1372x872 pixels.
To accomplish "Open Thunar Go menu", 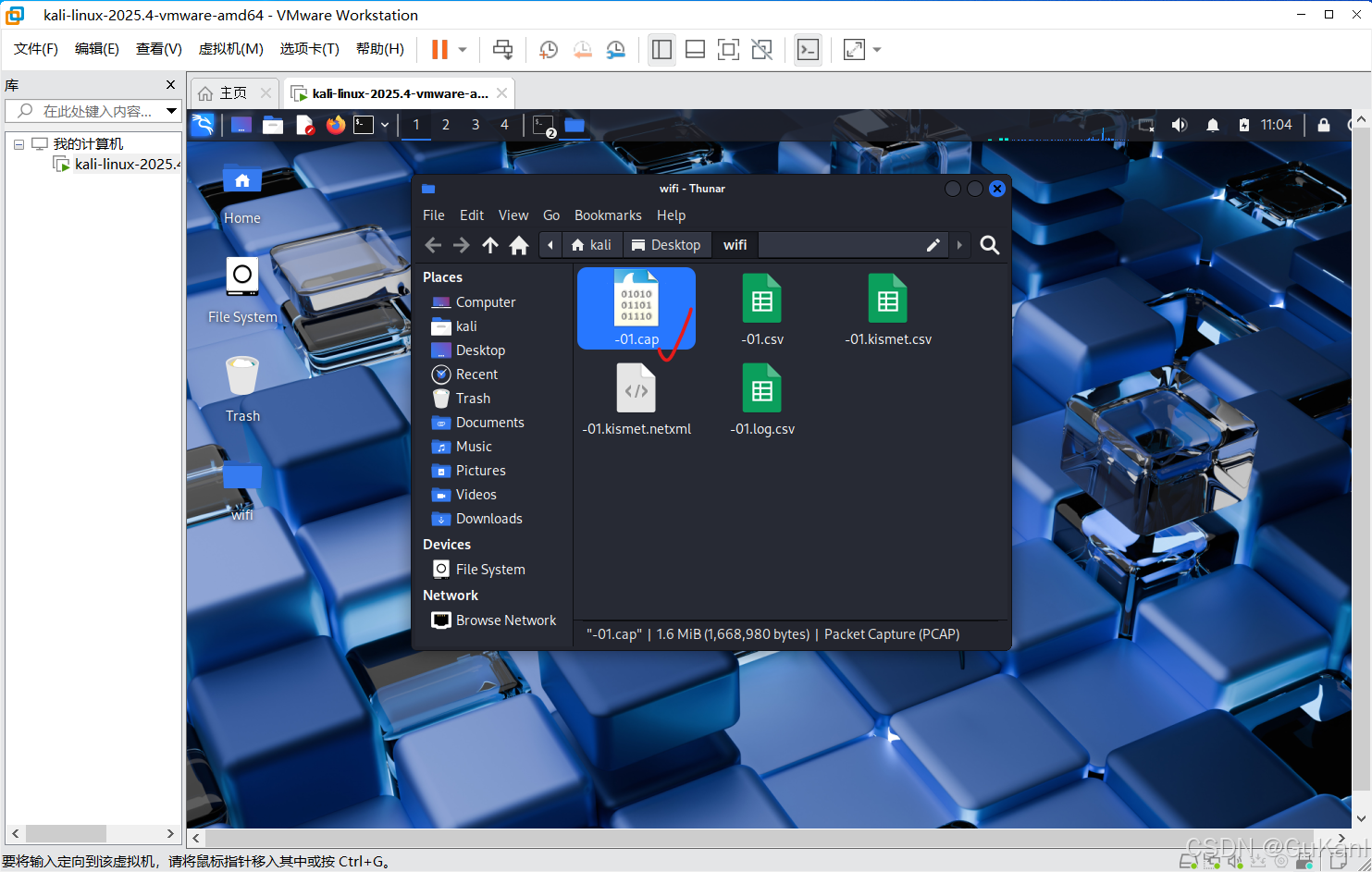I will click(x=551, y=215).
